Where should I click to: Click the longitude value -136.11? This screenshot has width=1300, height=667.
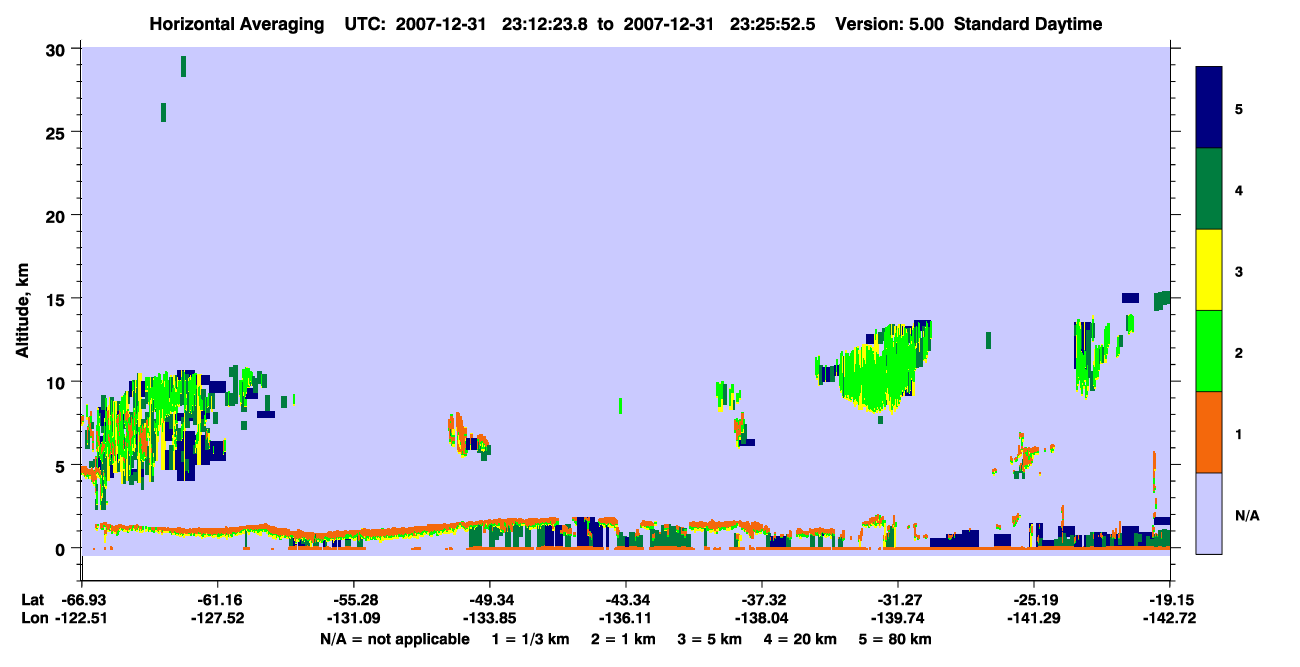click(626, 618)
